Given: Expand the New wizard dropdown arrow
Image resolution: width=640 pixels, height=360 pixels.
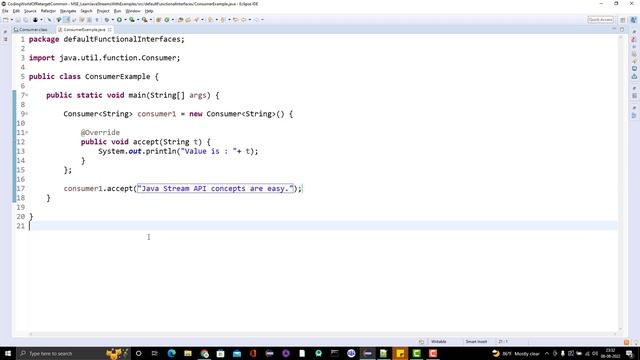Looking at the screenshot, I should [x=12, y=20].
